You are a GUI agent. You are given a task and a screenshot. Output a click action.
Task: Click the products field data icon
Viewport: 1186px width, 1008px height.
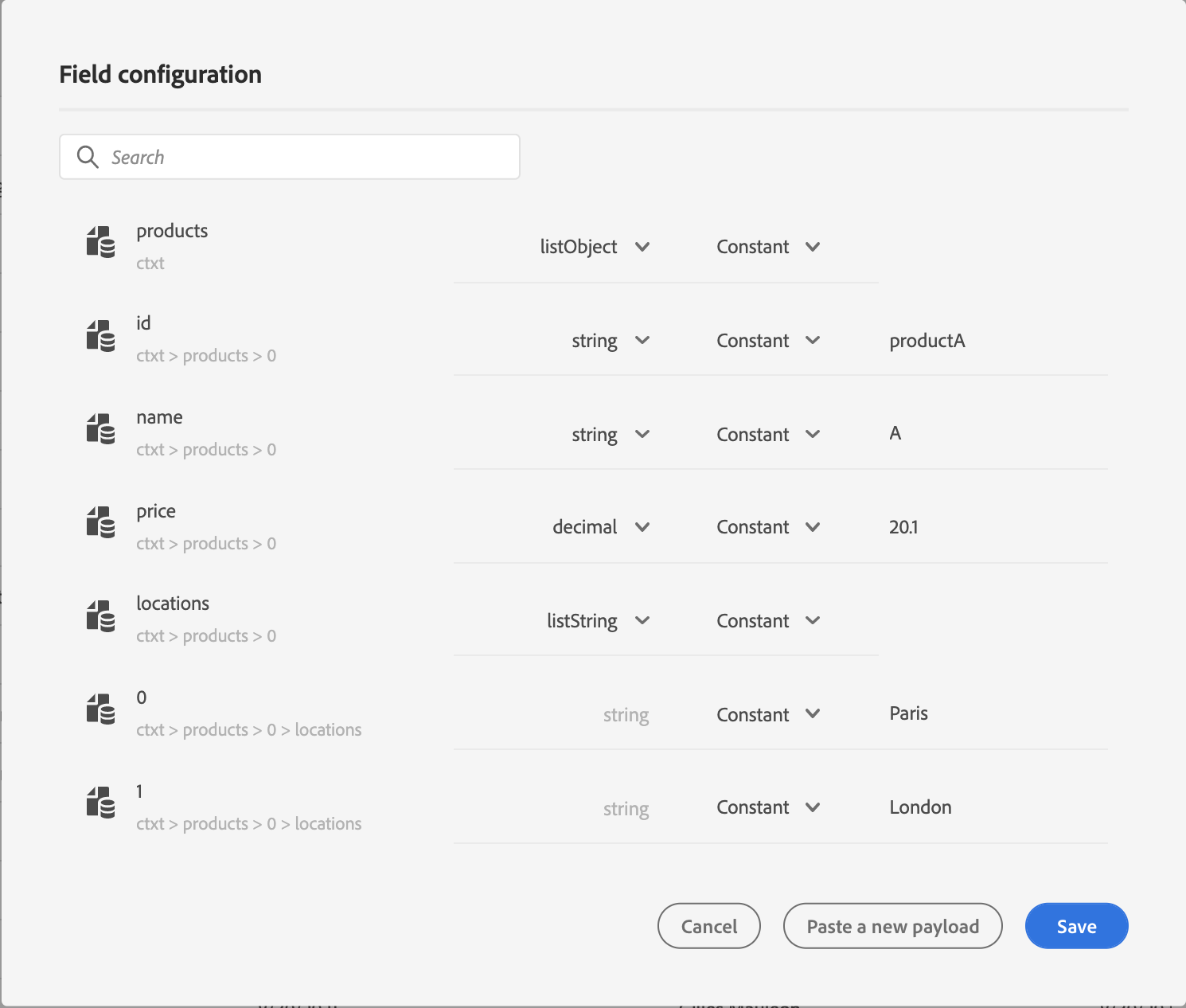pyautogui.click(x=100, y=242)
